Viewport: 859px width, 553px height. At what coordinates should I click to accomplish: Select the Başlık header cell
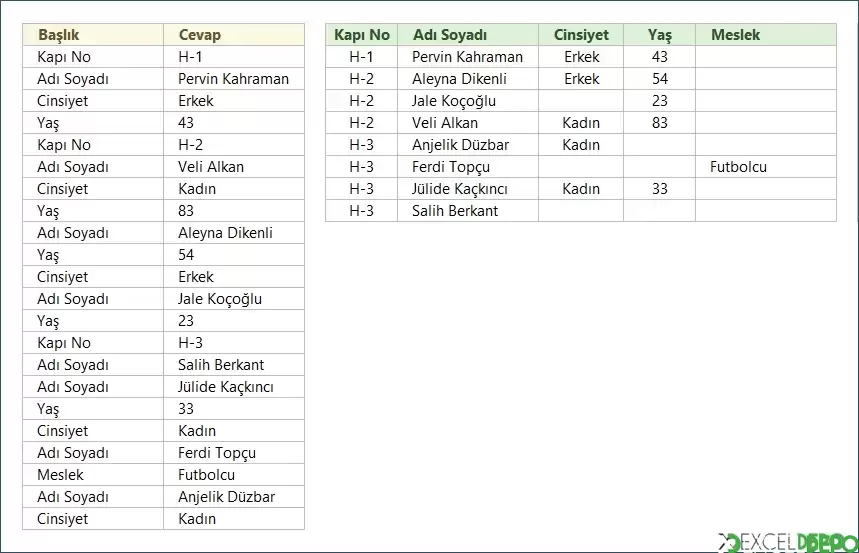click(x=93, y=35)
